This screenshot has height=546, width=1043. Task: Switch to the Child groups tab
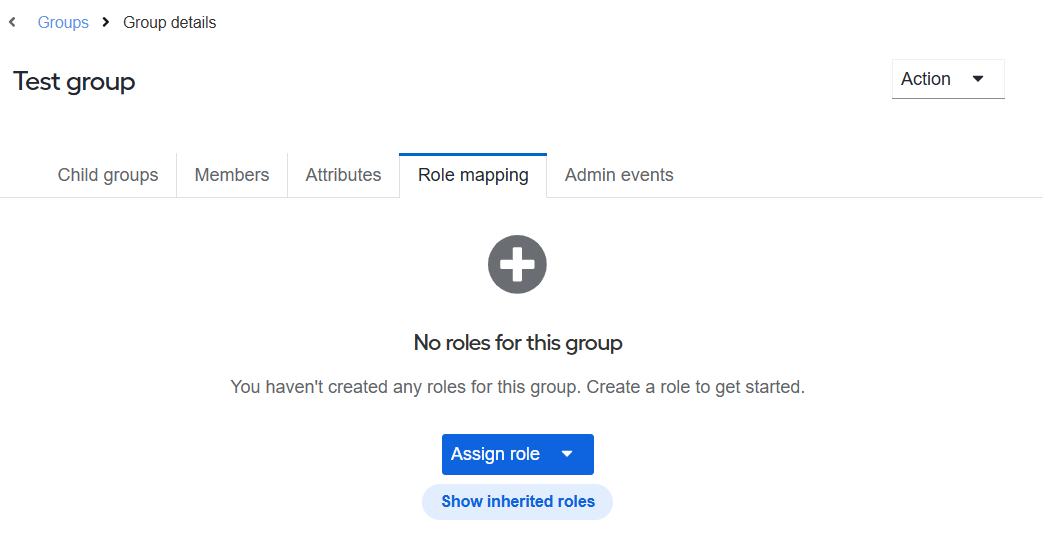pyautogui.click(x=108, y=175)
